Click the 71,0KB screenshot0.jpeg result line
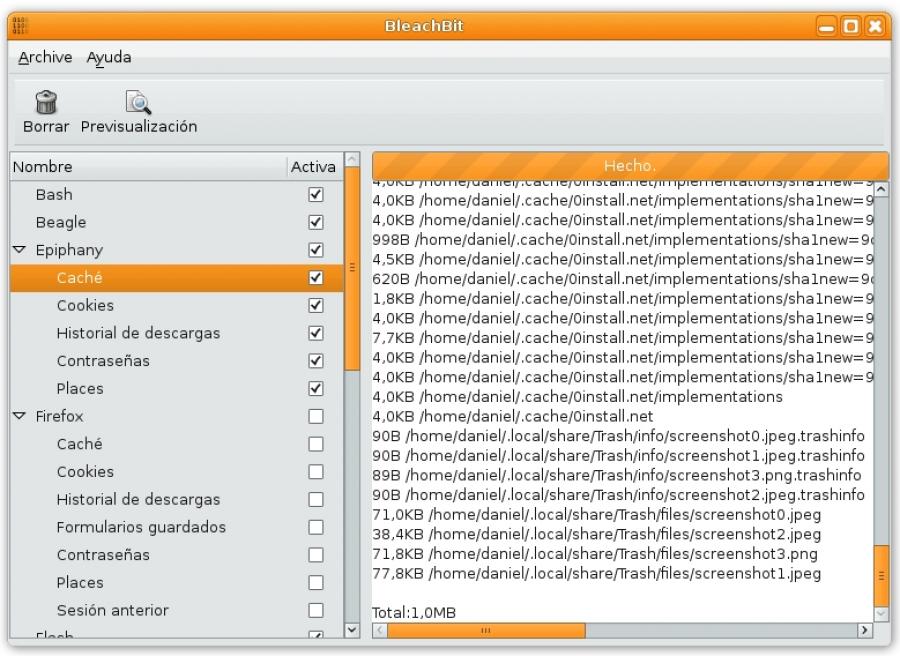 point(596,515)
